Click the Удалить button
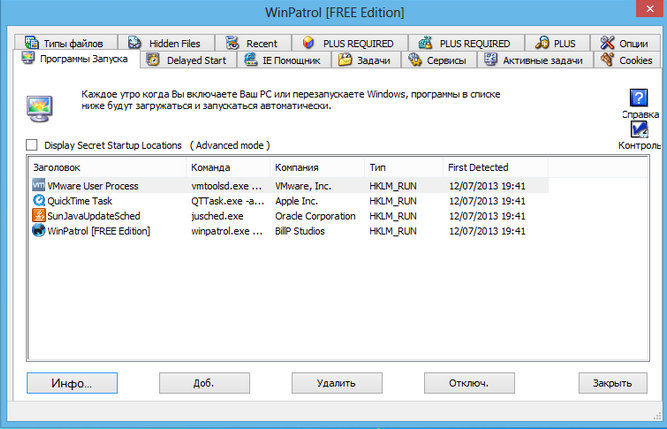The image size is (667, 429). (x=337, y=383)
